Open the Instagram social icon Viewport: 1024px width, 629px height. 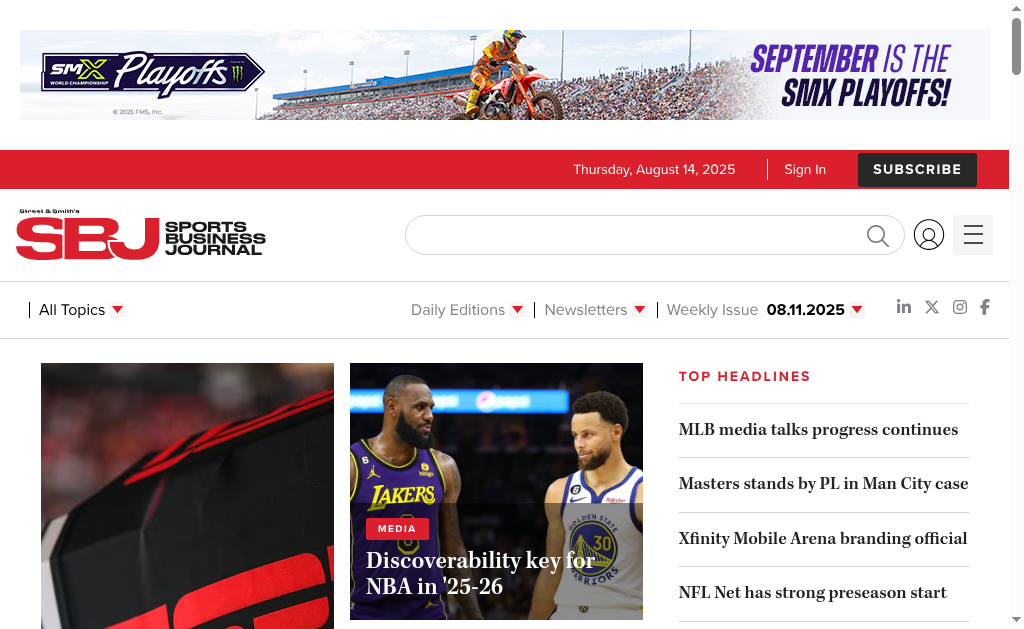point(959,307)
